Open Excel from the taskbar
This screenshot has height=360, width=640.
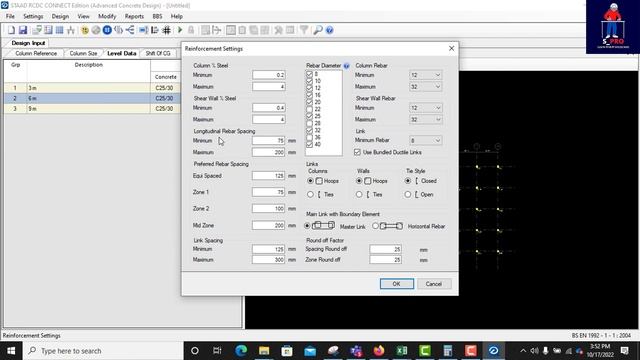click(402, 351)
